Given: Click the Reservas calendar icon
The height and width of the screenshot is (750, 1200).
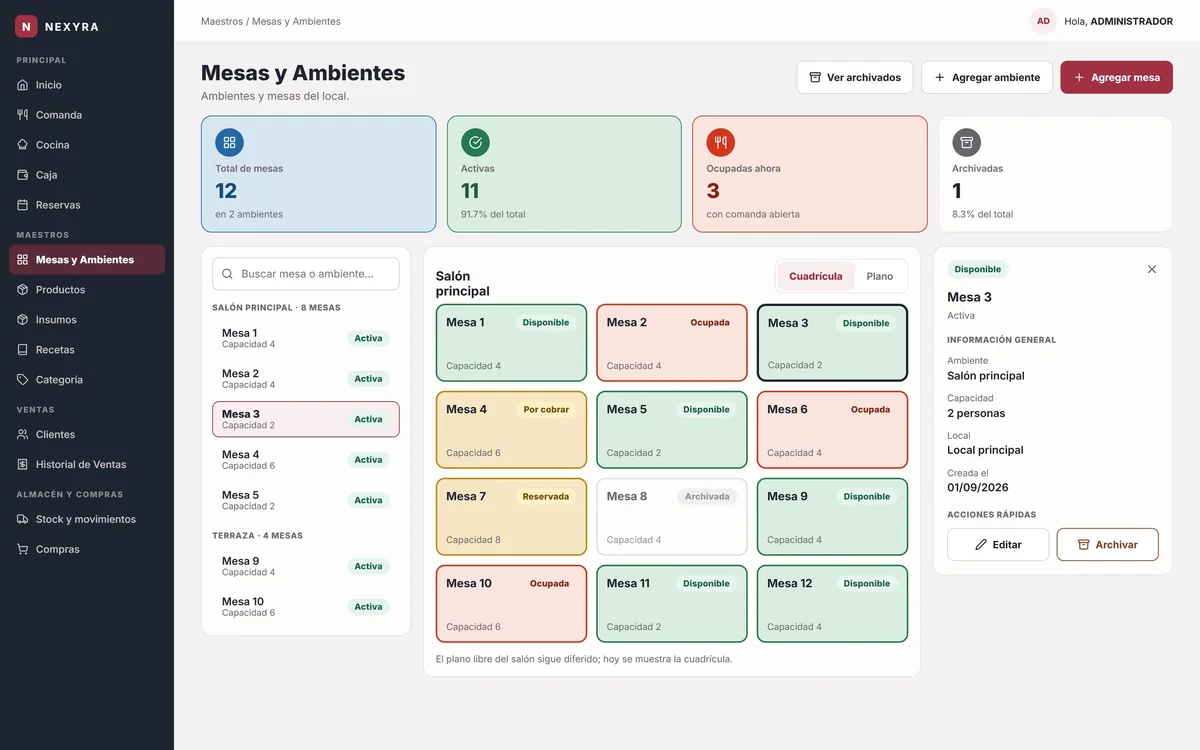Looking at the screenshot, I should pyautogui.click(x=23, y=205).
